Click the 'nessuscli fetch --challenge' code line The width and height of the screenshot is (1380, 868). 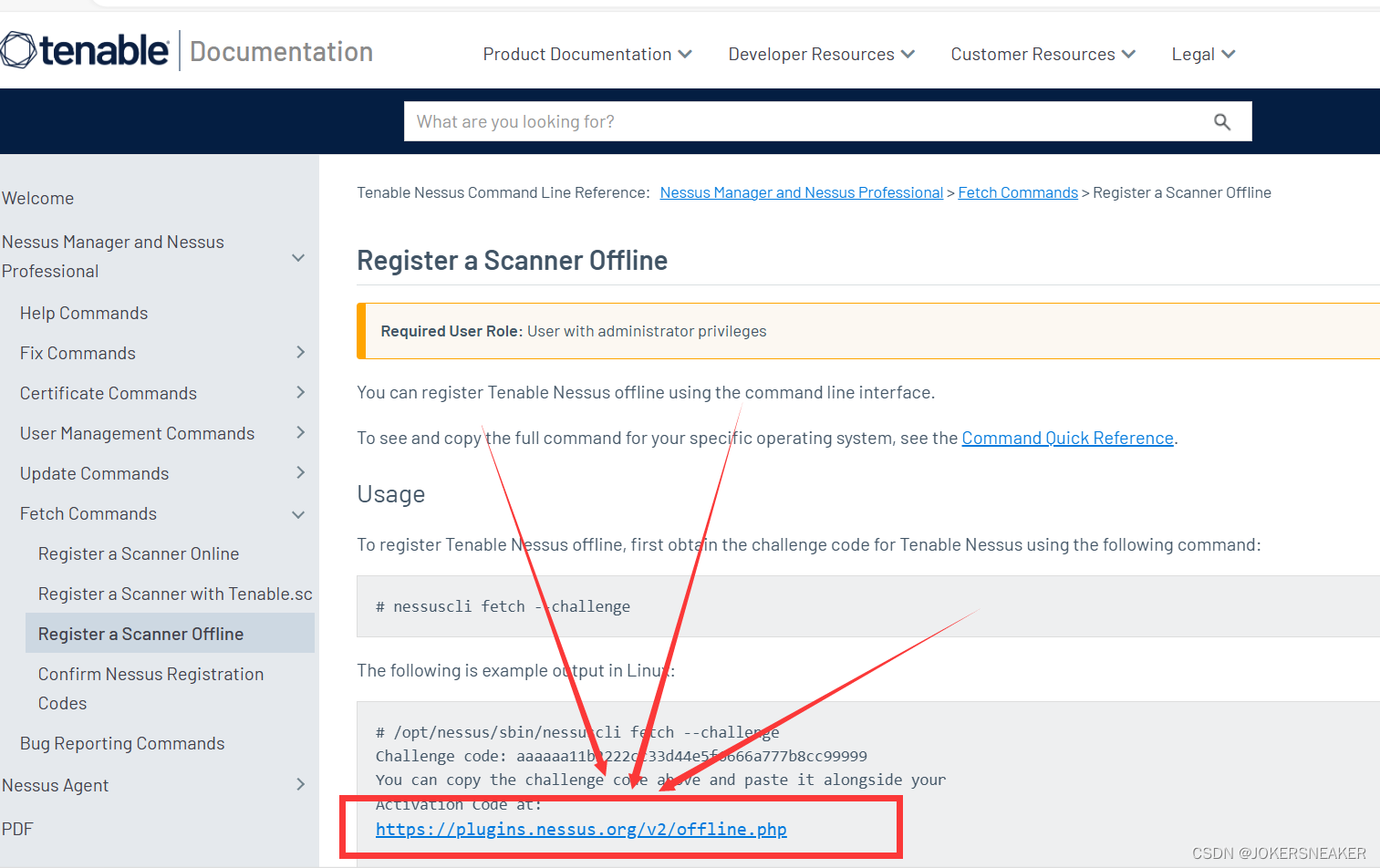point(503,606)
